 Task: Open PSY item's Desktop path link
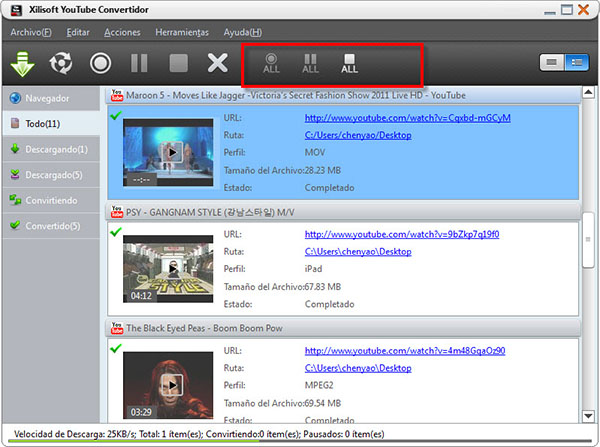pyautogui.click(x=358, y=251)
